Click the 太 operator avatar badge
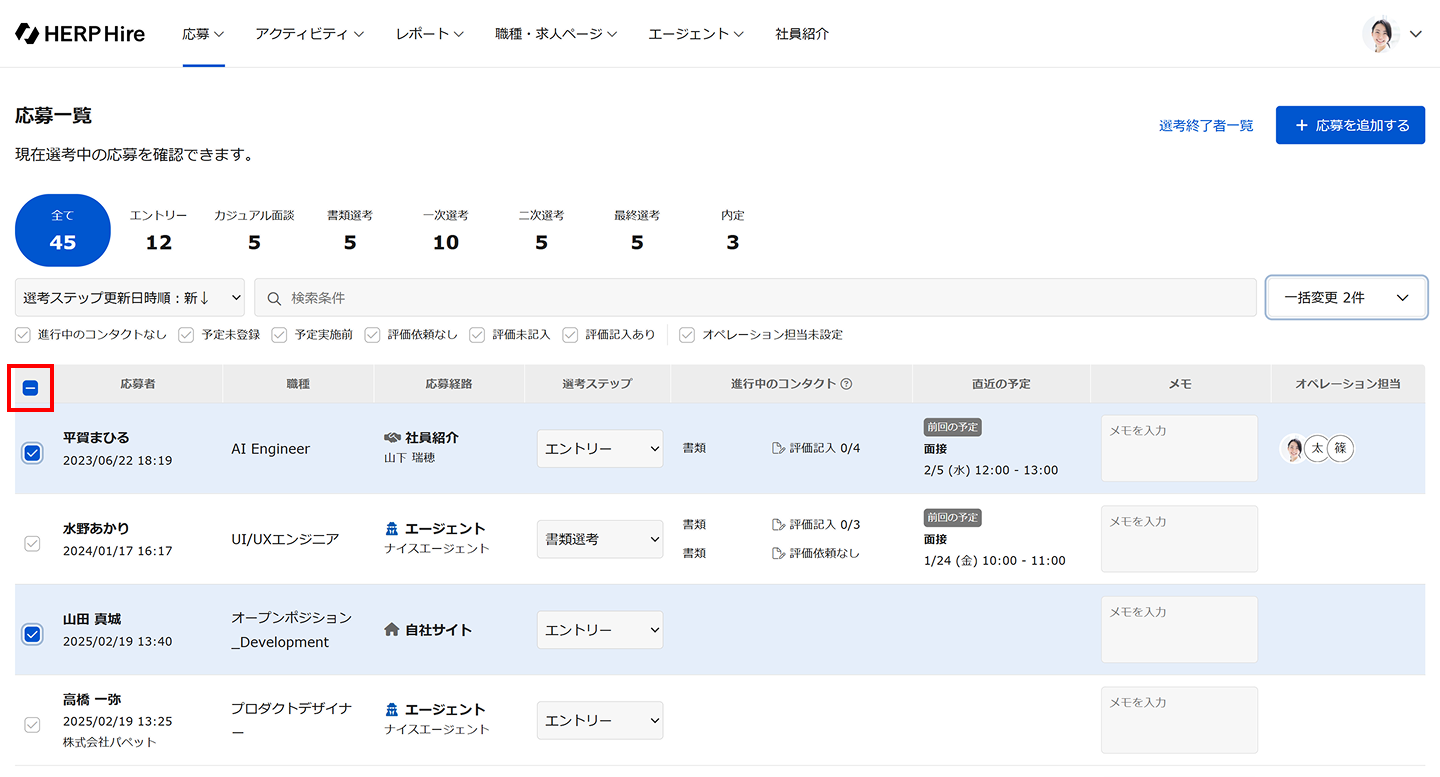 (1317, 449)
